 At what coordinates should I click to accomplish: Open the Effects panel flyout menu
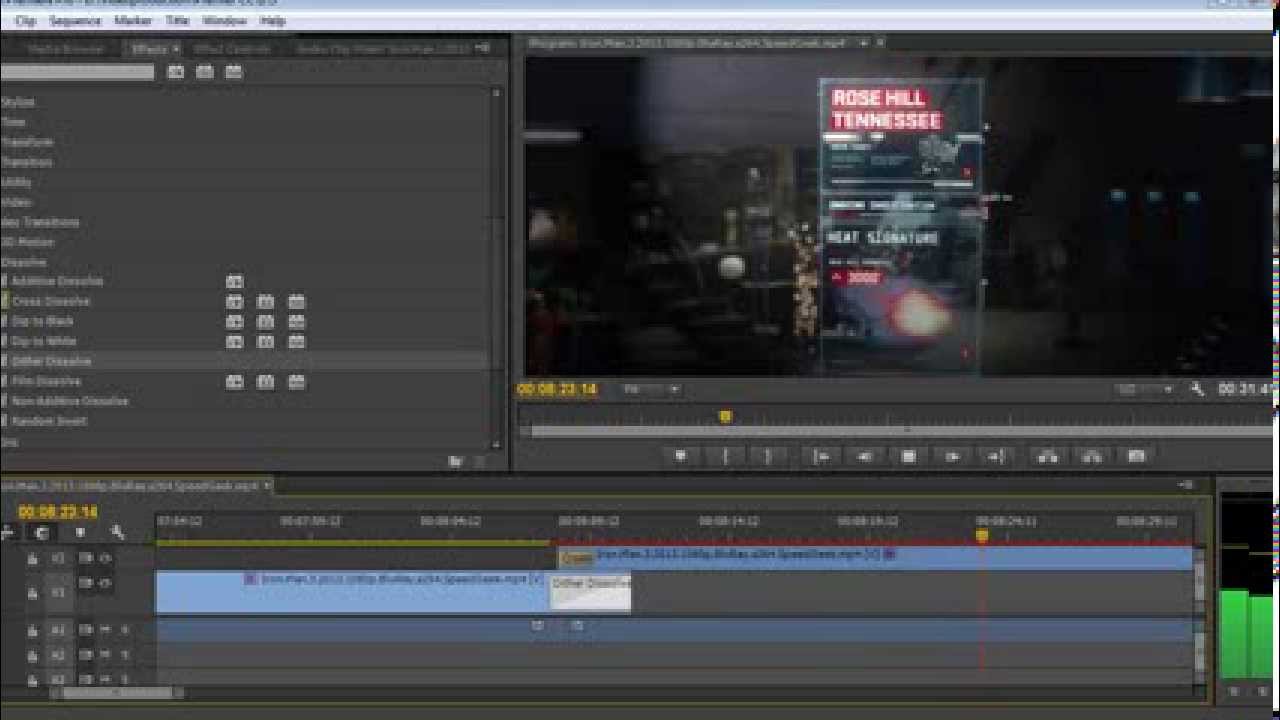(x=483, y=48)
